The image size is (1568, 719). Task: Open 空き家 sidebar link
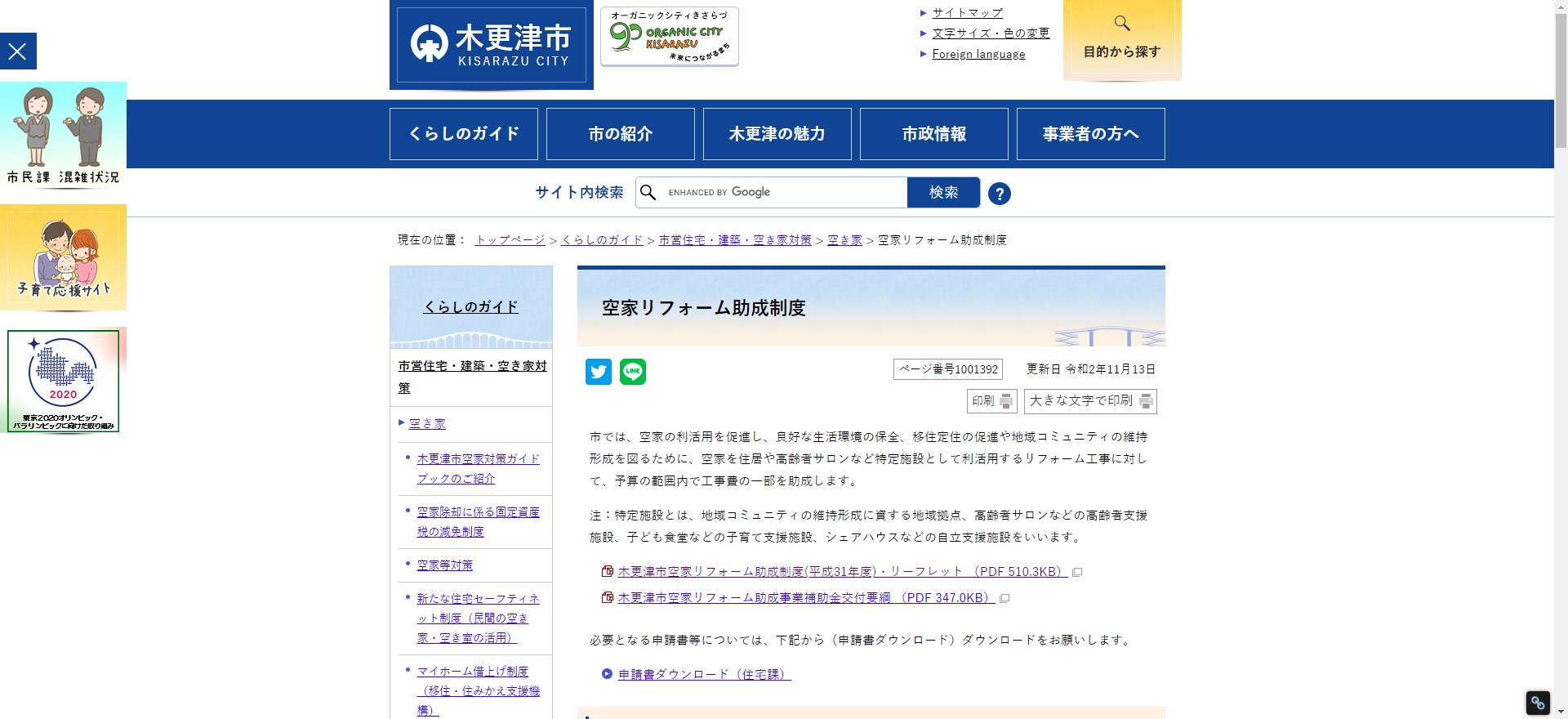[427, 423]
